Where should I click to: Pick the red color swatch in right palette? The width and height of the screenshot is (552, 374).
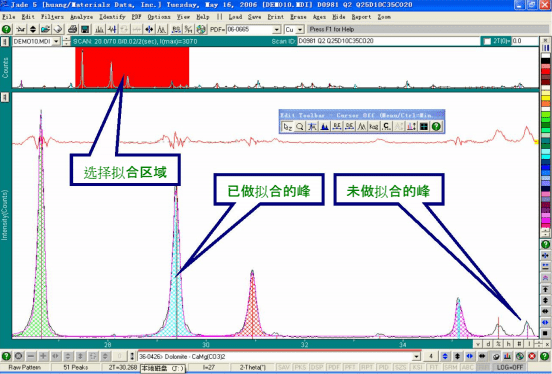click(546, 71)
